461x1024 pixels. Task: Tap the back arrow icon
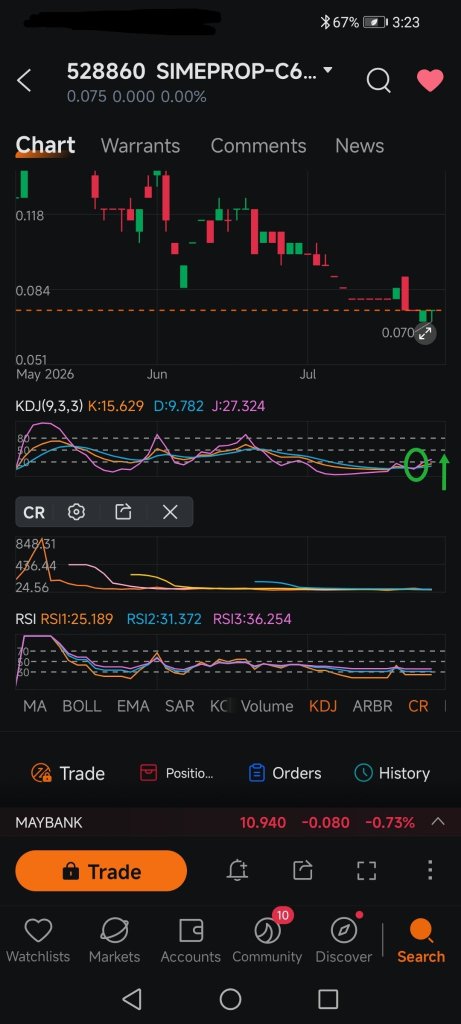point(24,81)
